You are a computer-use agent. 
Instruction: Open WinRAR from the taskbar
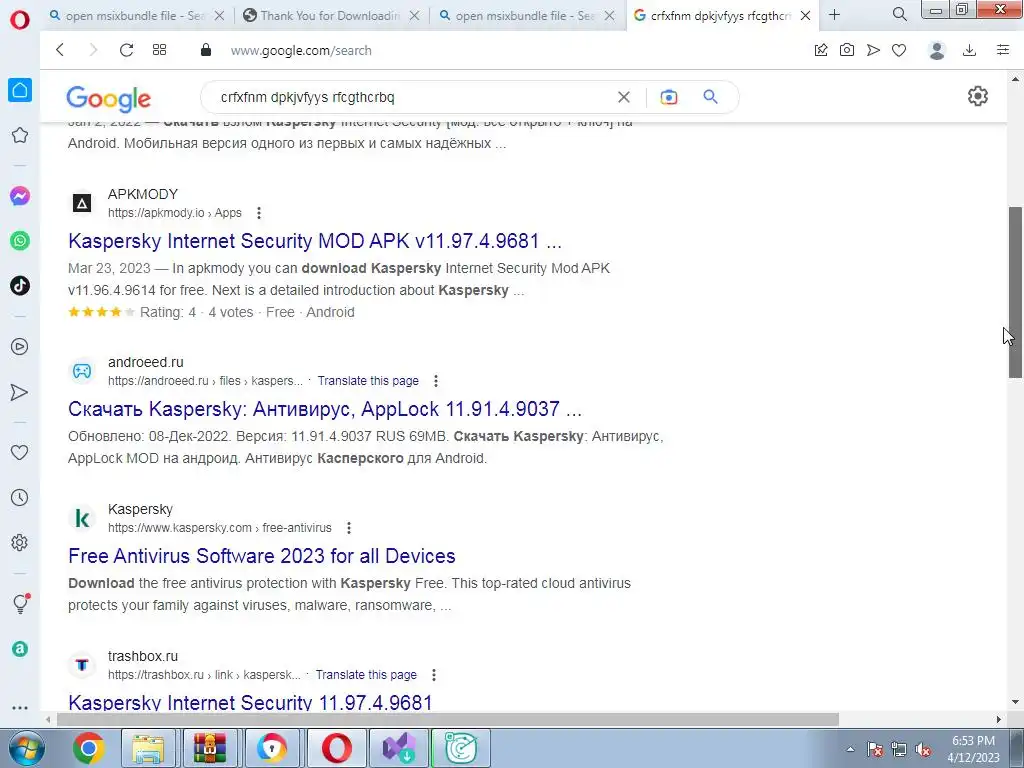[x=210, y=749]
